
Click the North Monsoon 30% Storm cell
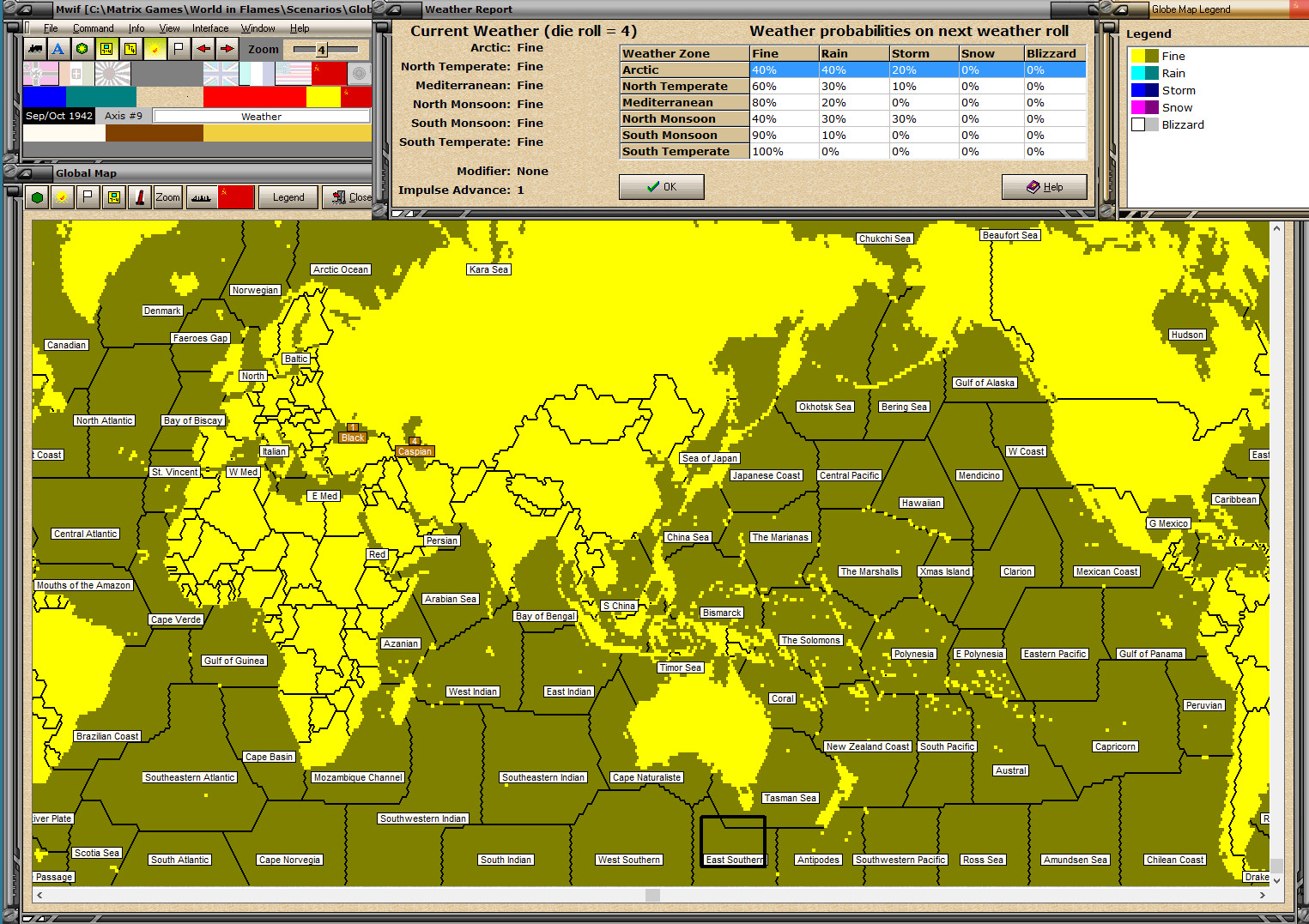(x=924, y=118)
